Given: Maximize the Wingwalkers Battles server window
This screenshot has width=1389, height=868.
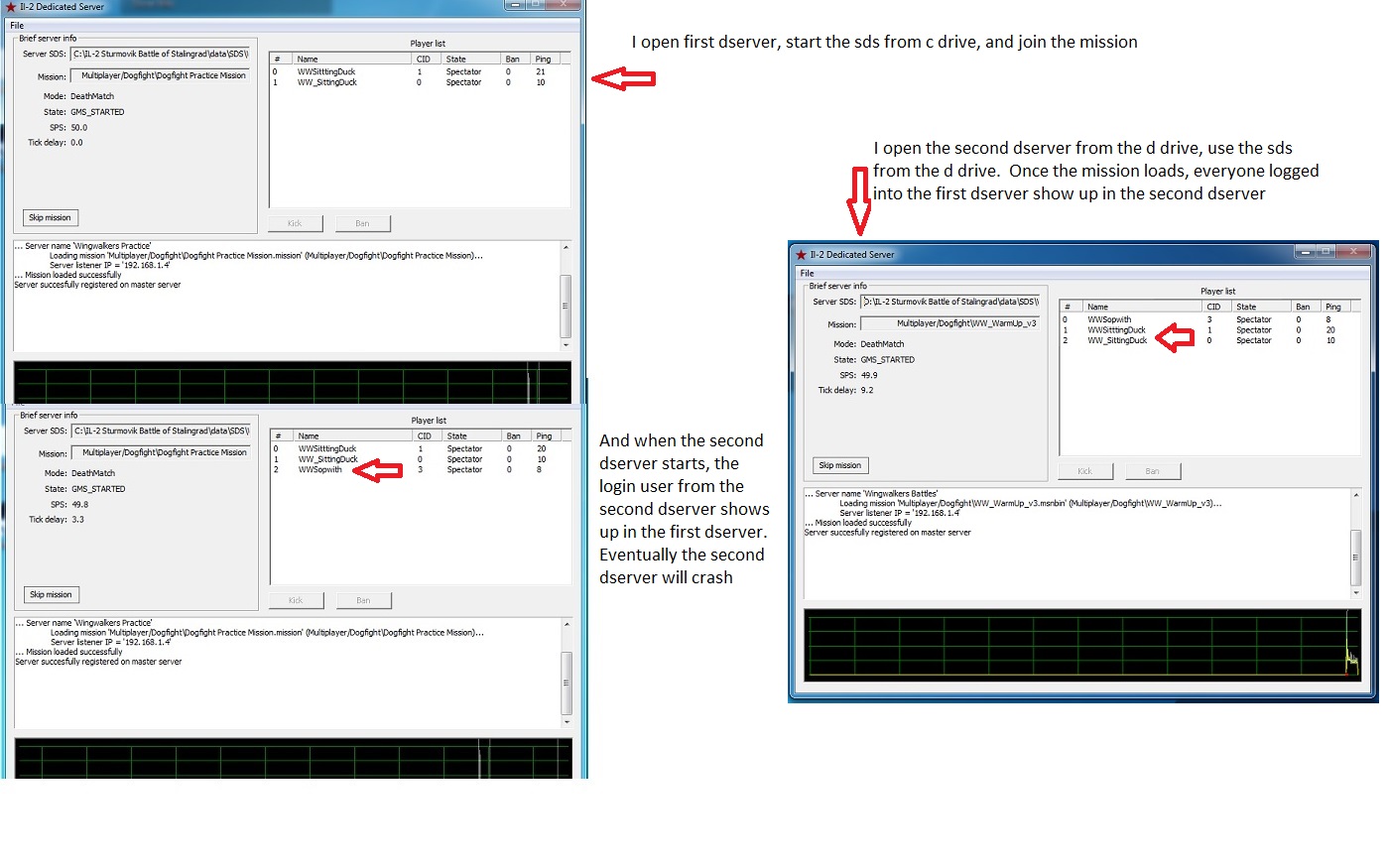Looking at the screenshot, I should click(x=1326, y=252).
